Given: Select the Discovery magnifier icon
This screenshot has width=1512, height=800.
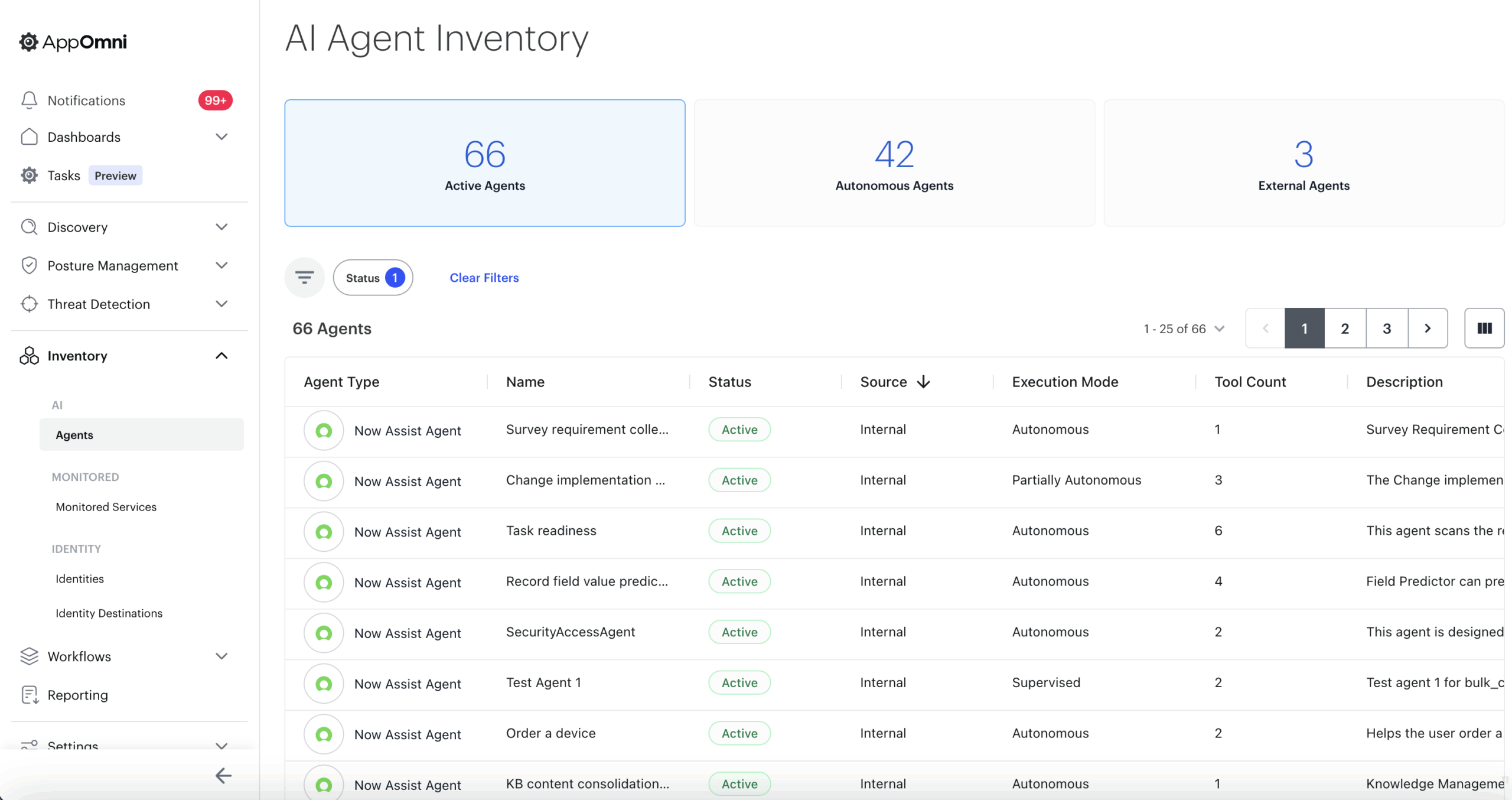Looking at the screenshot, I should 29,227.
